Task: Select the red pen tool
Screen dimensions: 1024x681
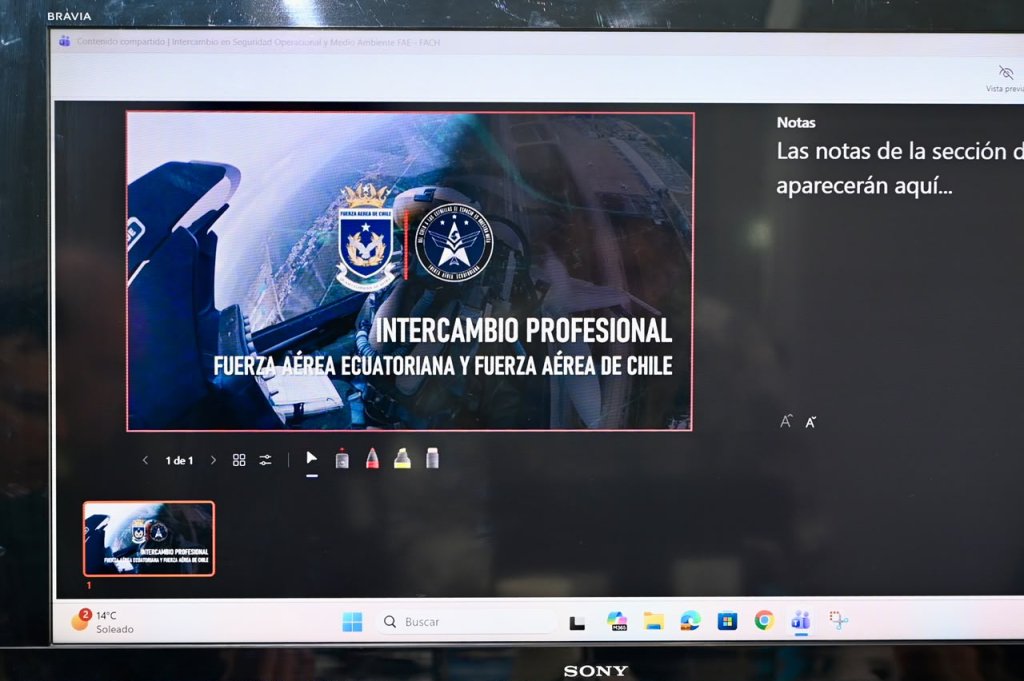Action: (x=372, y=458)
